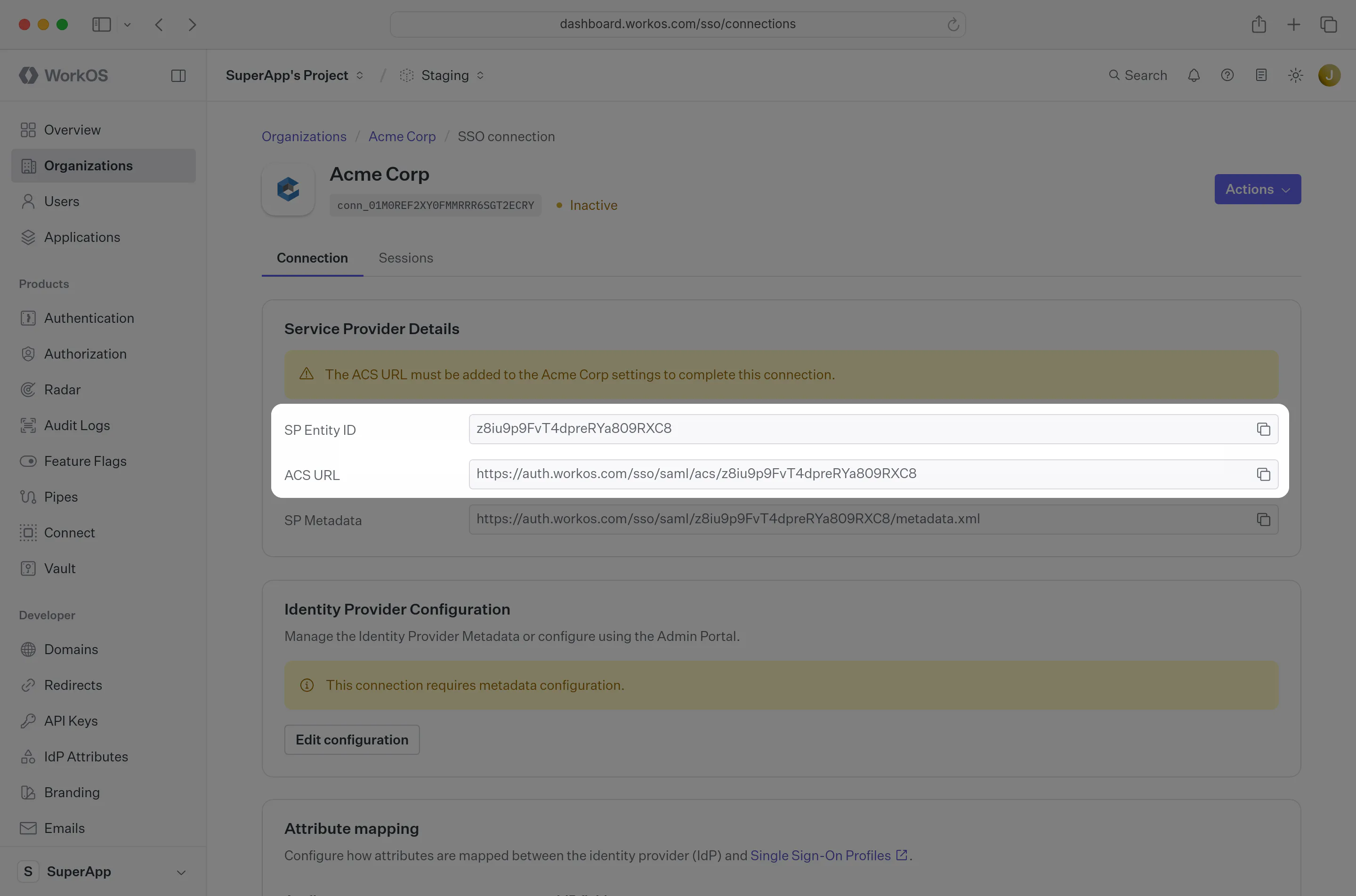Click the SP Metadata field
Viewport: 1356px width, 896px height.
point(873,520)
